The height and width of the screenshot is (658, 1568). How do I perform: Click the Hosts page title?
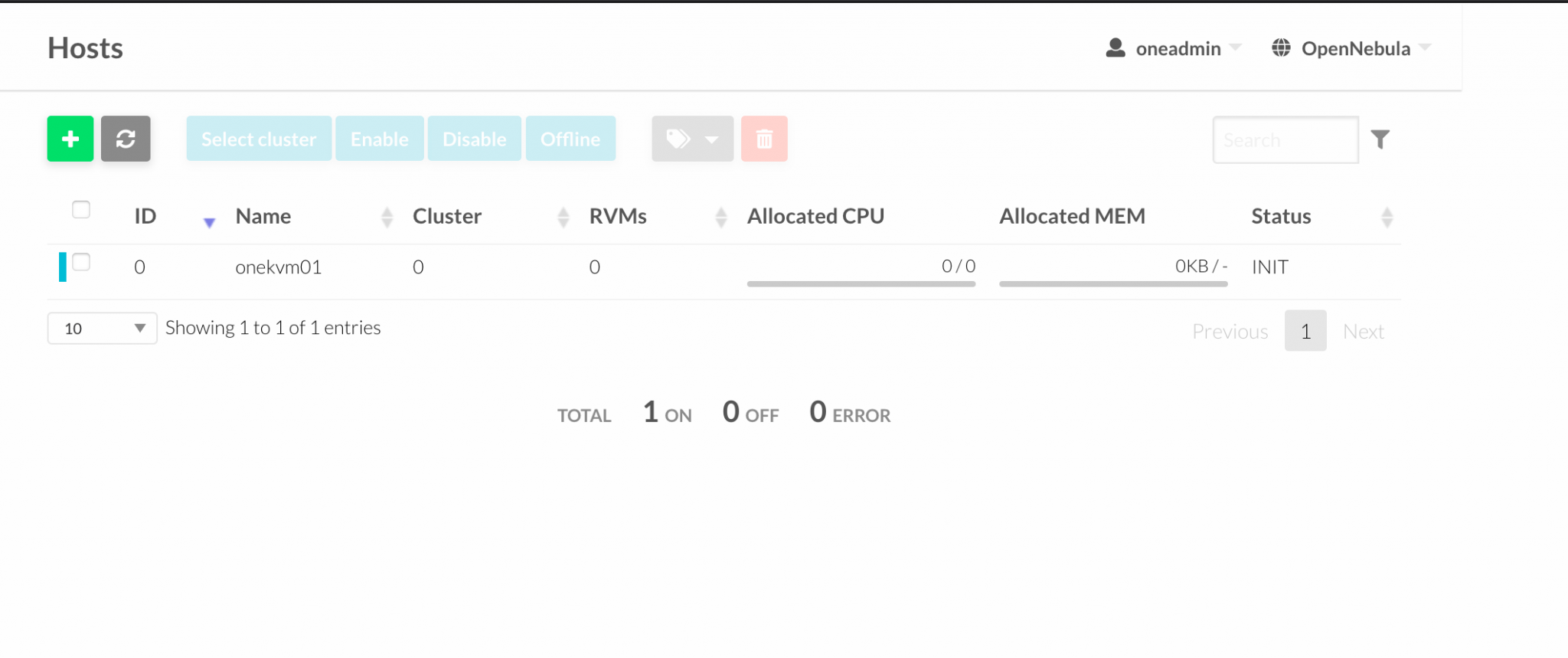[x=85, y=47]
